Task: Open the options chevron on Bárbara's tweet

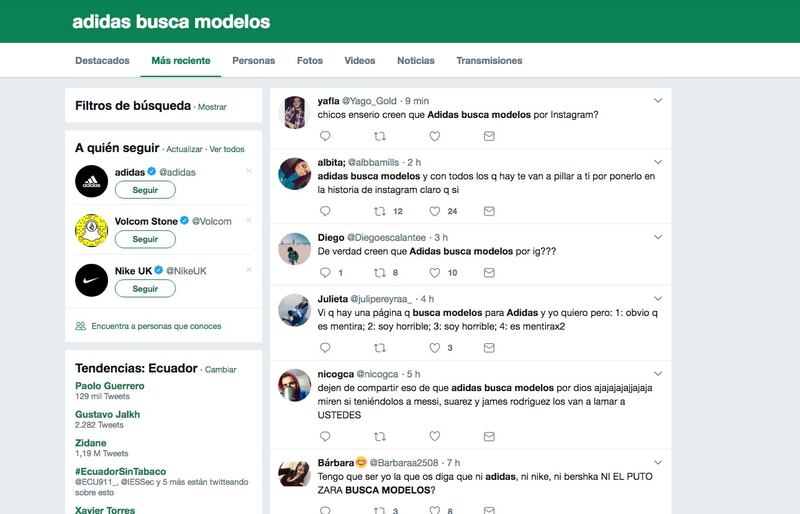Action: tap(658, 462)
